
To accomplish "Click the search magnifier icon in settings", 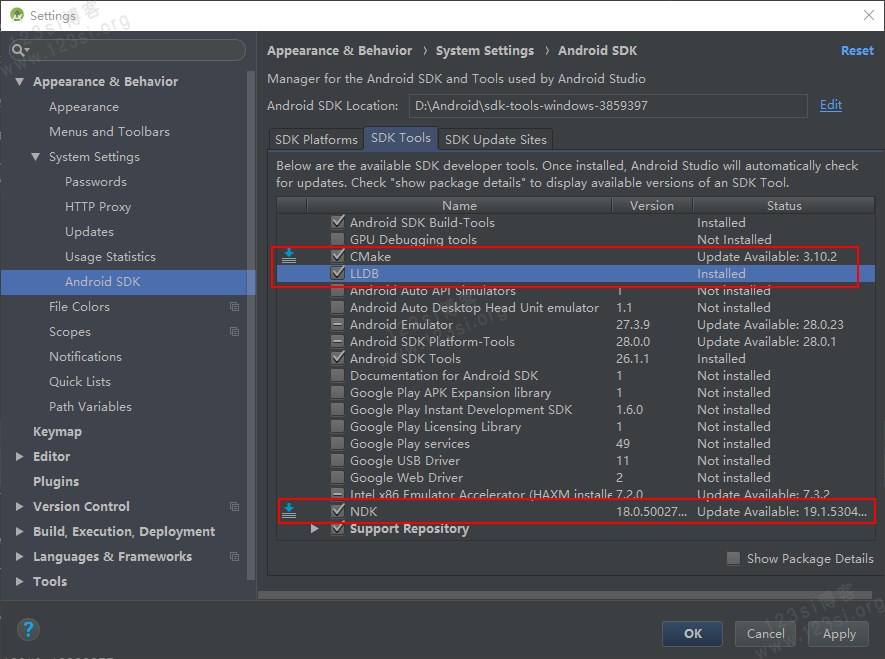I will [x=19, y=50].
